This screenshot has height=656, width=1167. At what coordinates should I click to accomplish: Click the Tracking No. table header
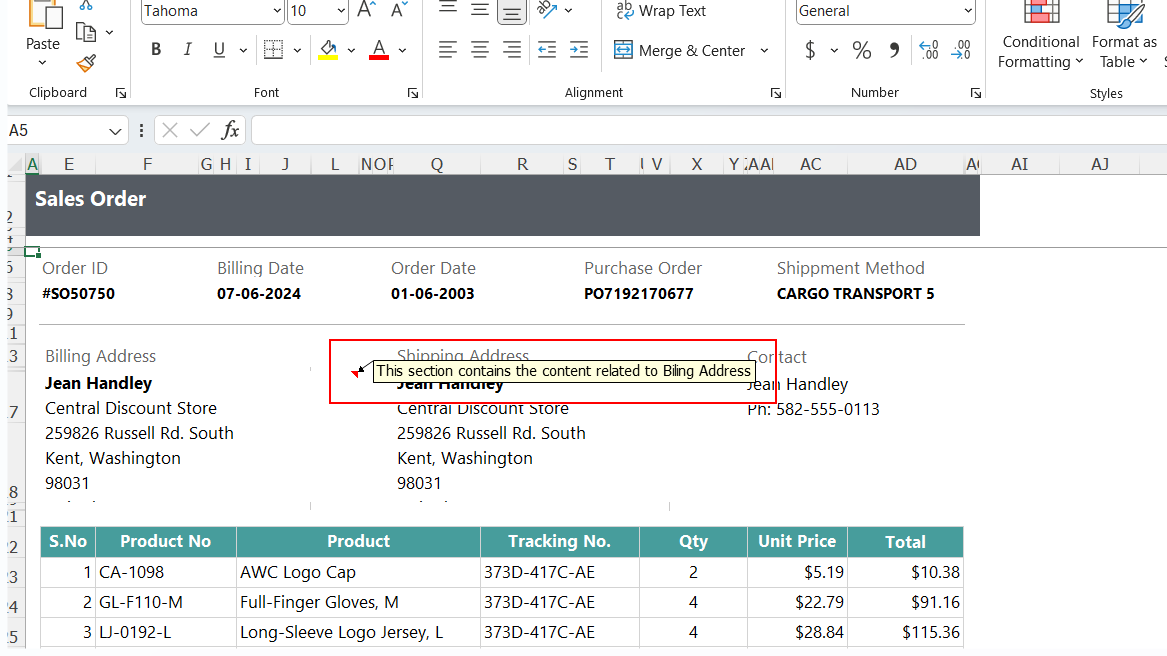(559, 542)
